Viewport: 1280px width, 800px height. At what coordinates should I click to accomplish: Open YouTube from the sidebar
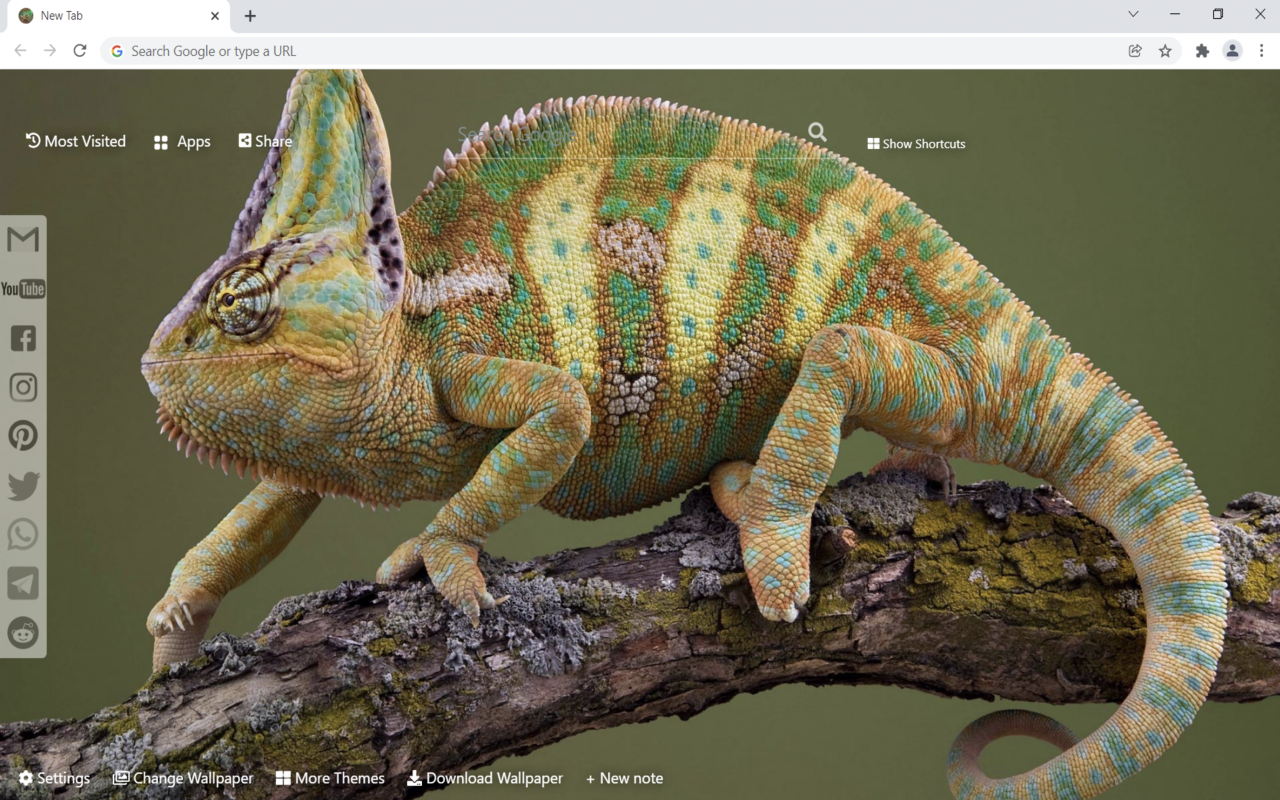[x=23, y=289]
